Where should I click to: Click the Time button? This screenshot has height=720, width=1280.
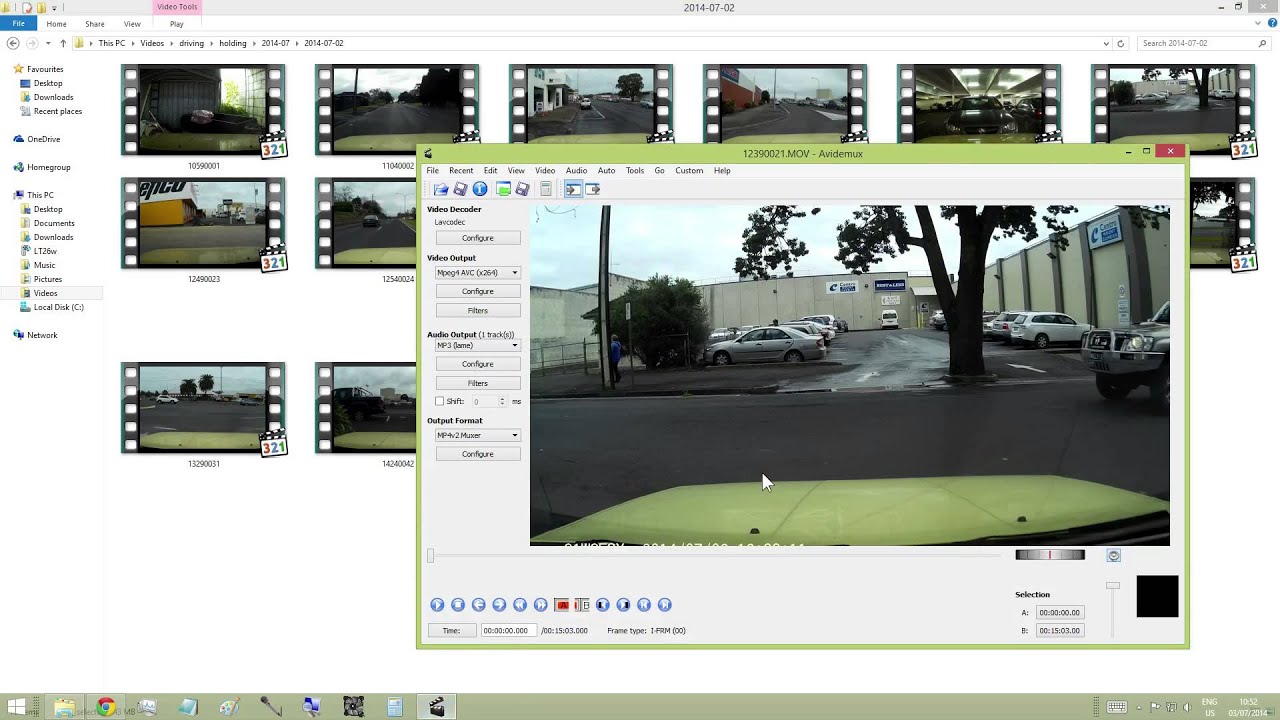tap(452, 631)
